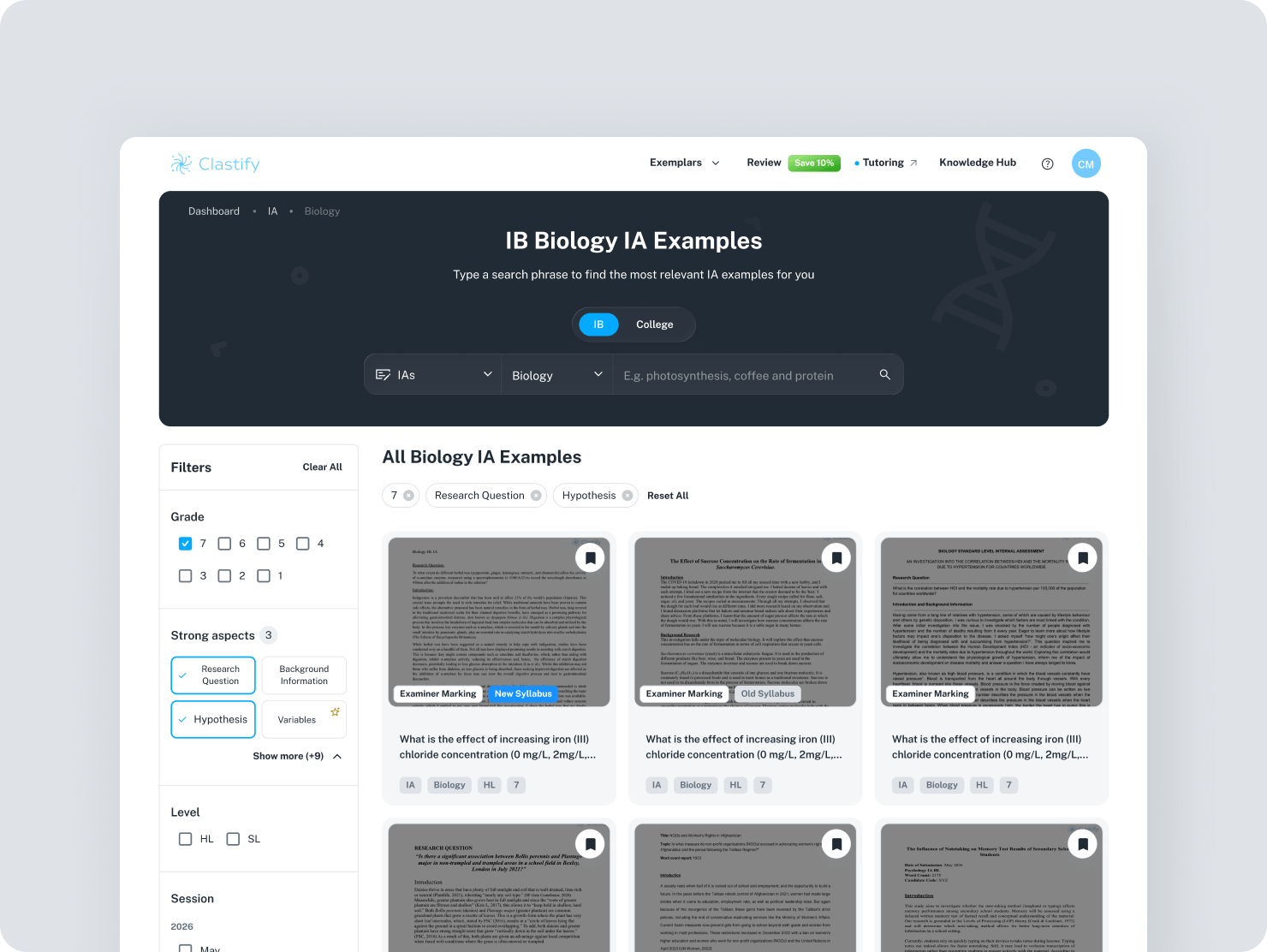Click the Clear All filters link

click(322, 467)
